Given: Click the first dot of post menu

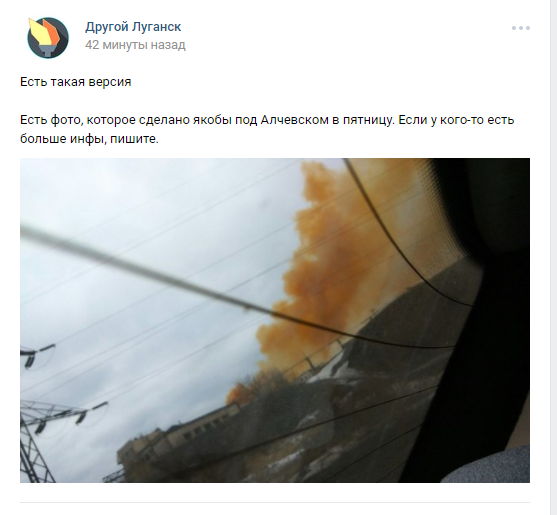Looking at the screenshot, I should coord(514,28).
